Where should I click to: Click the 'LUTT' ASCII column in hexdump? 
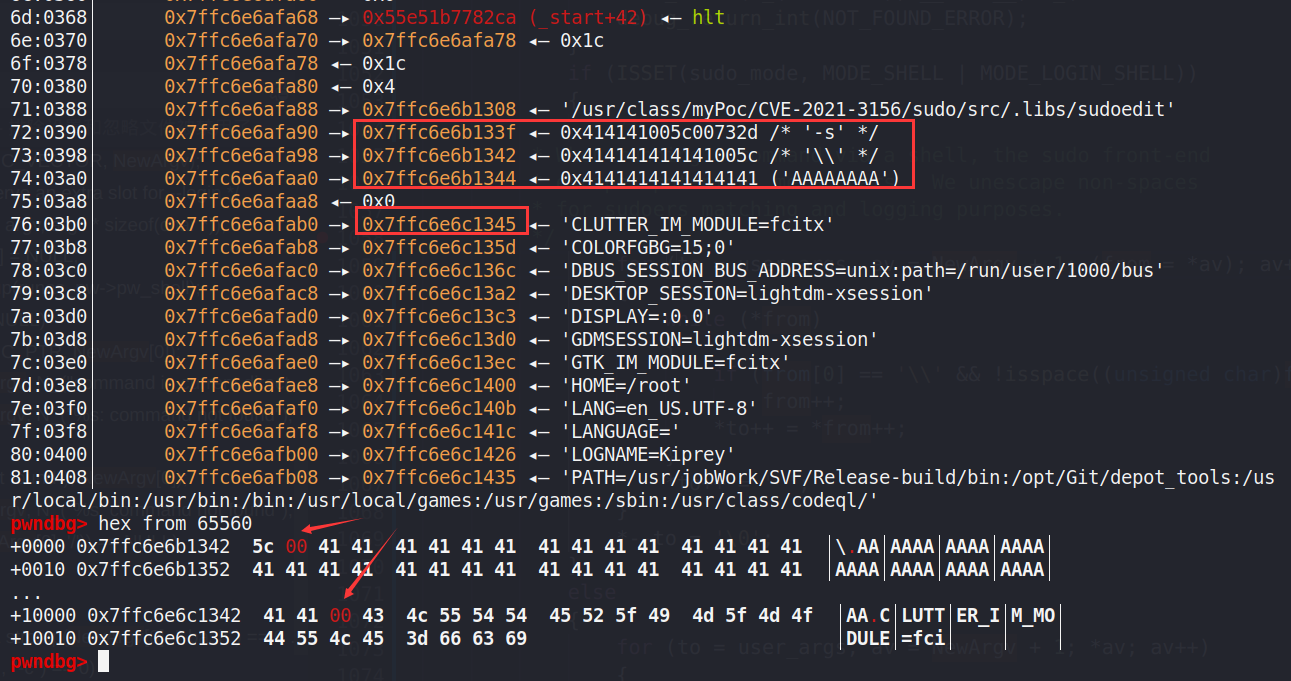pyautogui.click(x=921, y=615)
